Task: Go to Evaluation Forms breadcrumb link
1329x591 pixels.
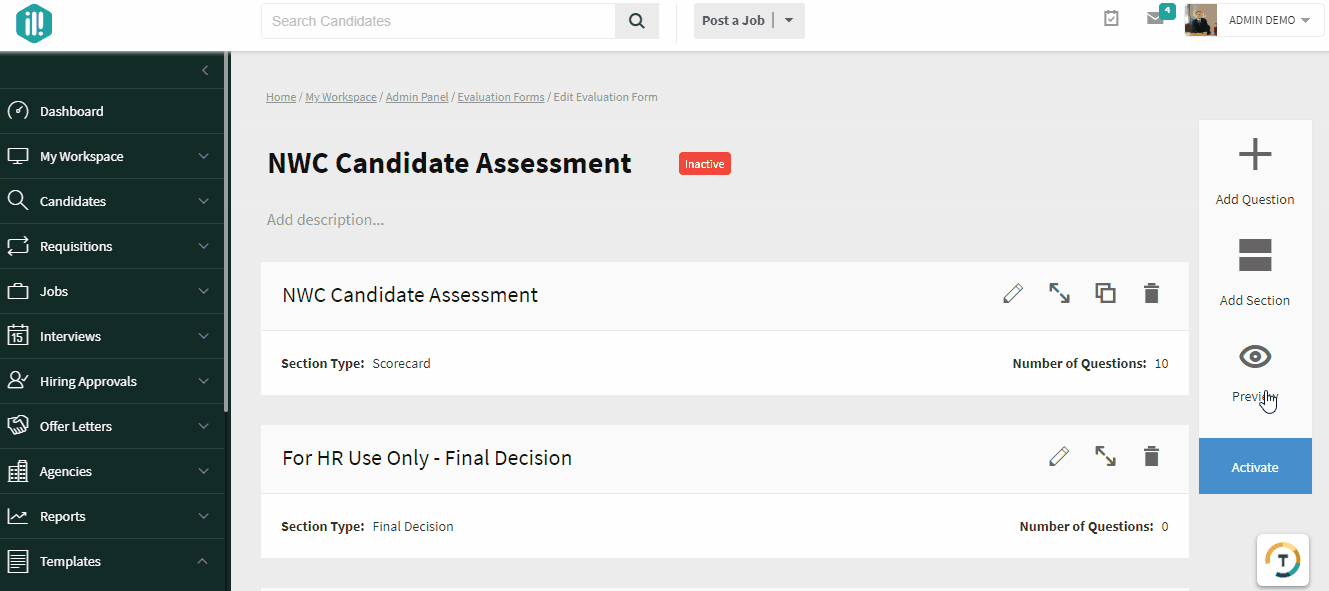Action: point(501,97)
